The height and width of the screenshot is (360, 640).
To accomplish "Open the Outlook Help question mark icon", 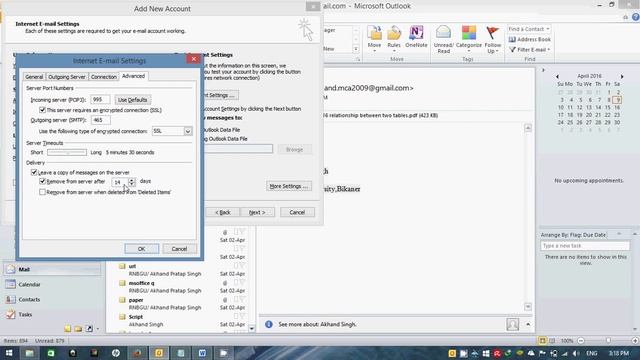I will (x=636, y=17).
